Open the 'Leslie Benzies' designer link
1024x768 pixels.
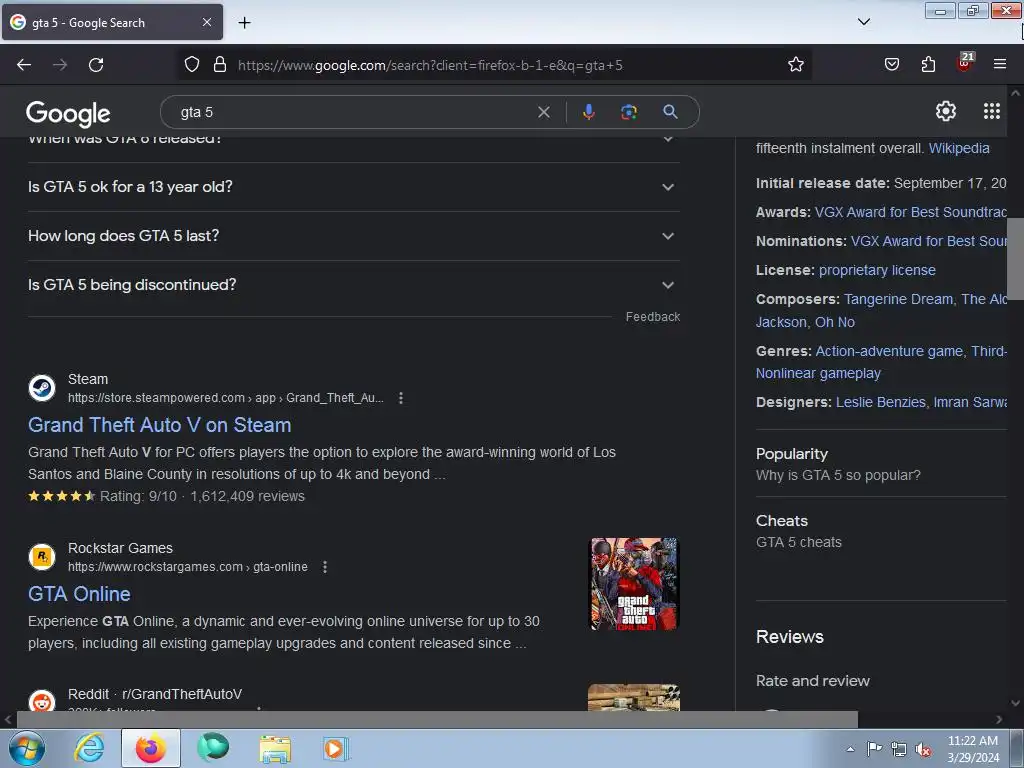[880, 402]
